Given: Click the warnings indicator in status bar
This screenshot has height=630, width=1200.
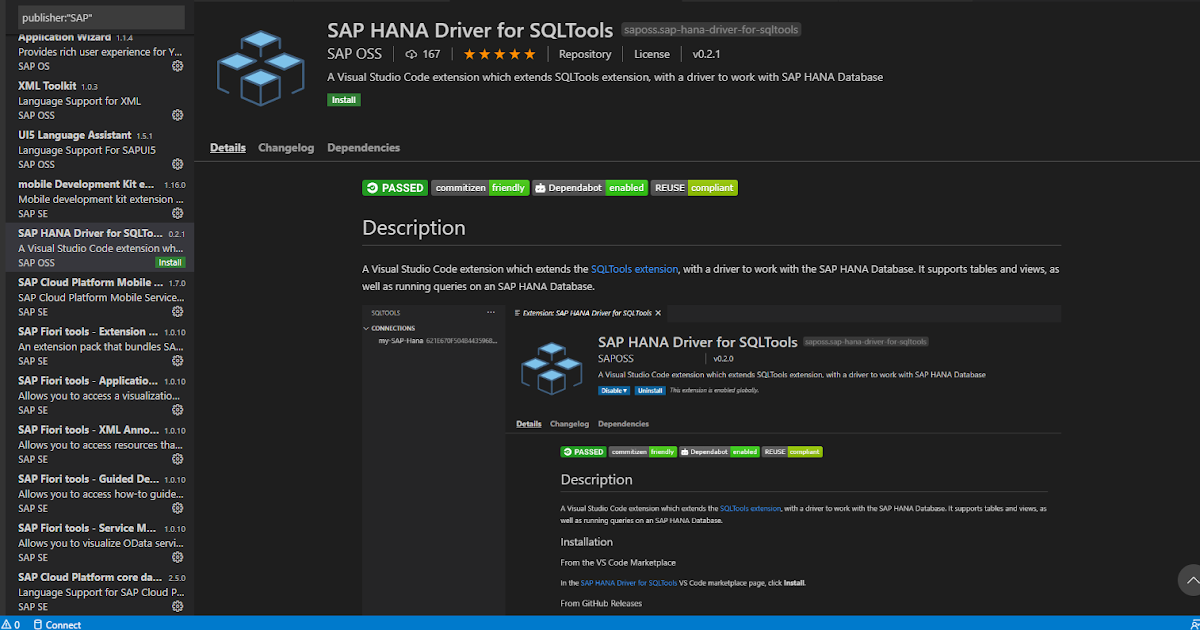Looking at the screenshot, I should click(11, 624).
